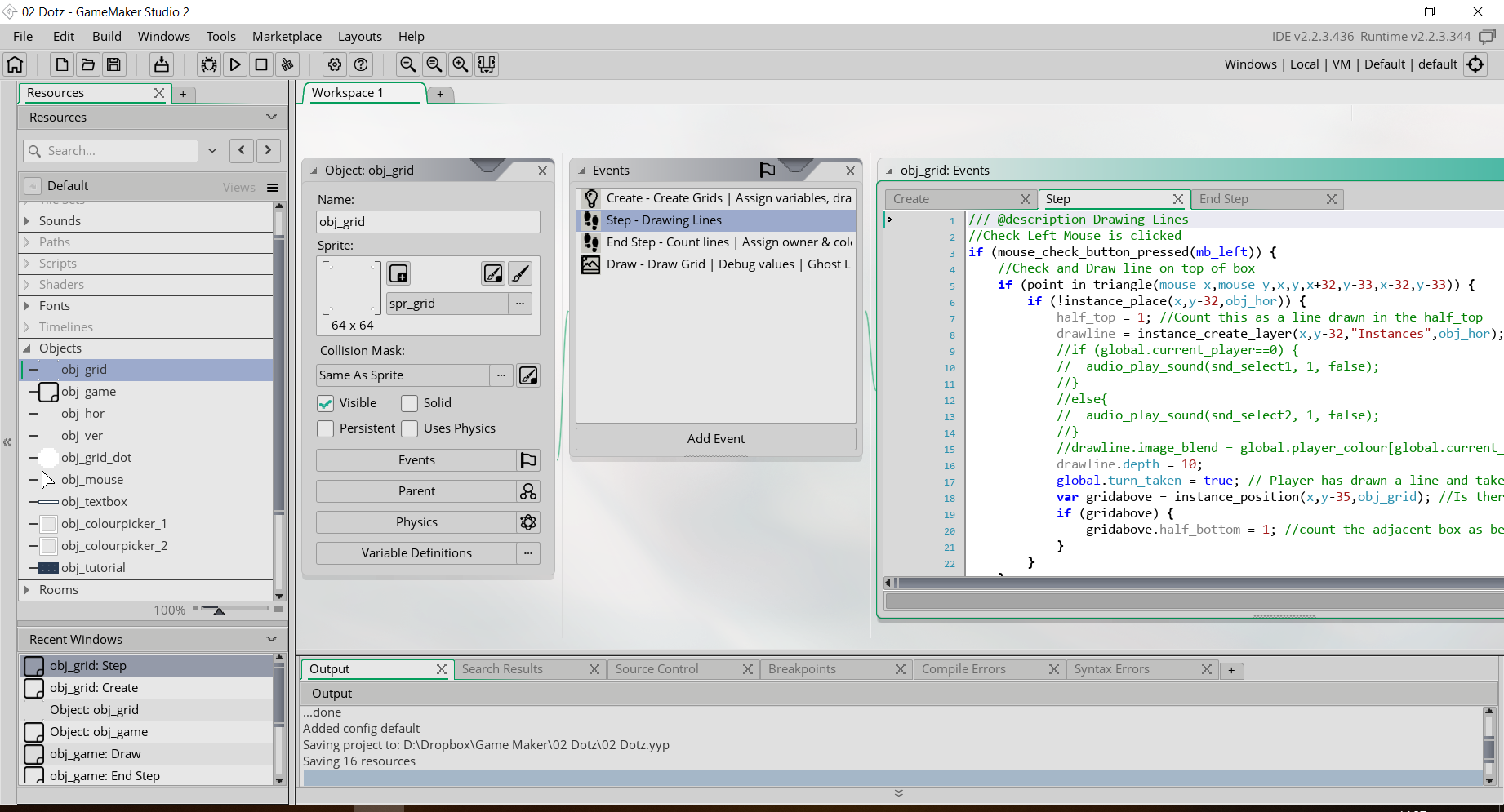1504x812 pixels.
Task: Open Game Options with the gear icon
Action: 335,64
